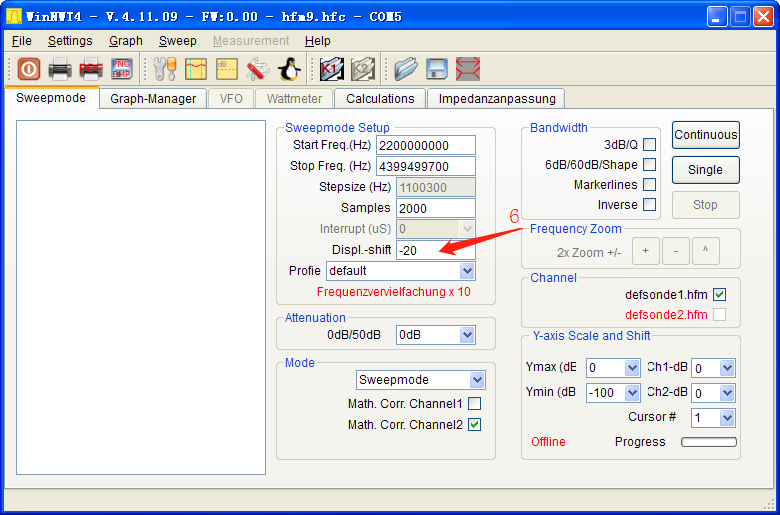Open the Profile dropdown
Image resolution: width=780 pixels, height=515 pixels.
pyautogui.click(x=466, y=271)
